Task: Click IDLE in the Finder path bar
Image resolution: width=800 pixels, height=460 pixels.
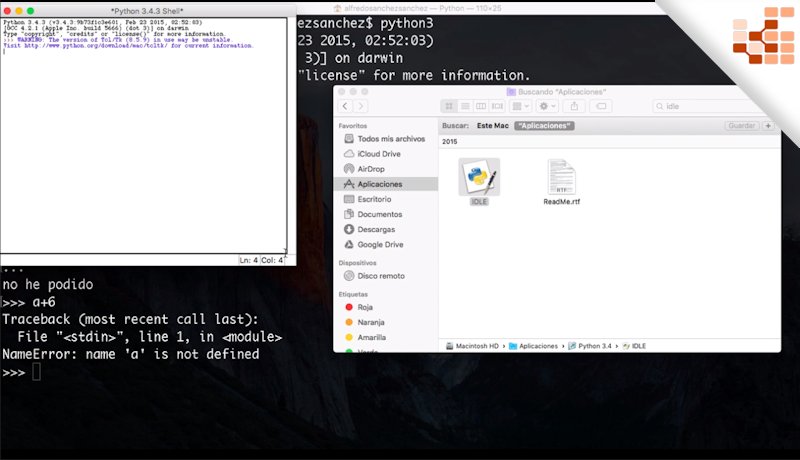Action: pyautogui.click(x=634, y=346)
